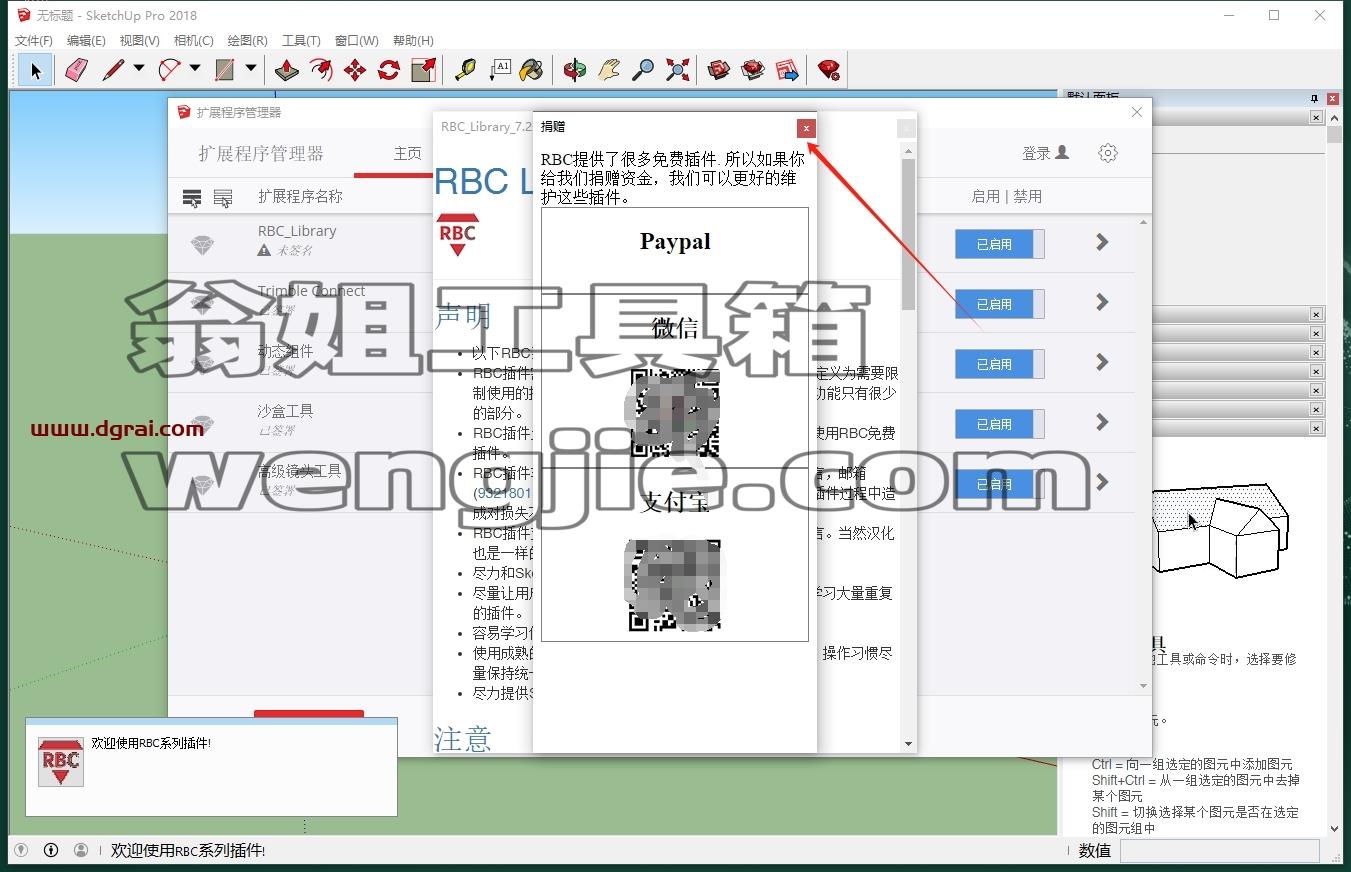Open the Arc tool dropdown arrow
The width and height of the screenshot is (1351, 872).
click(x=195, y=69)
